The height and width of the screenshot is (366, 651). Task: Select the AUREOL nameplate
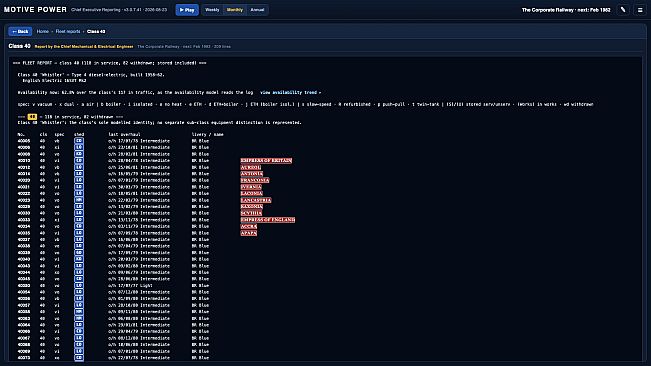click(x=251, y=167)
